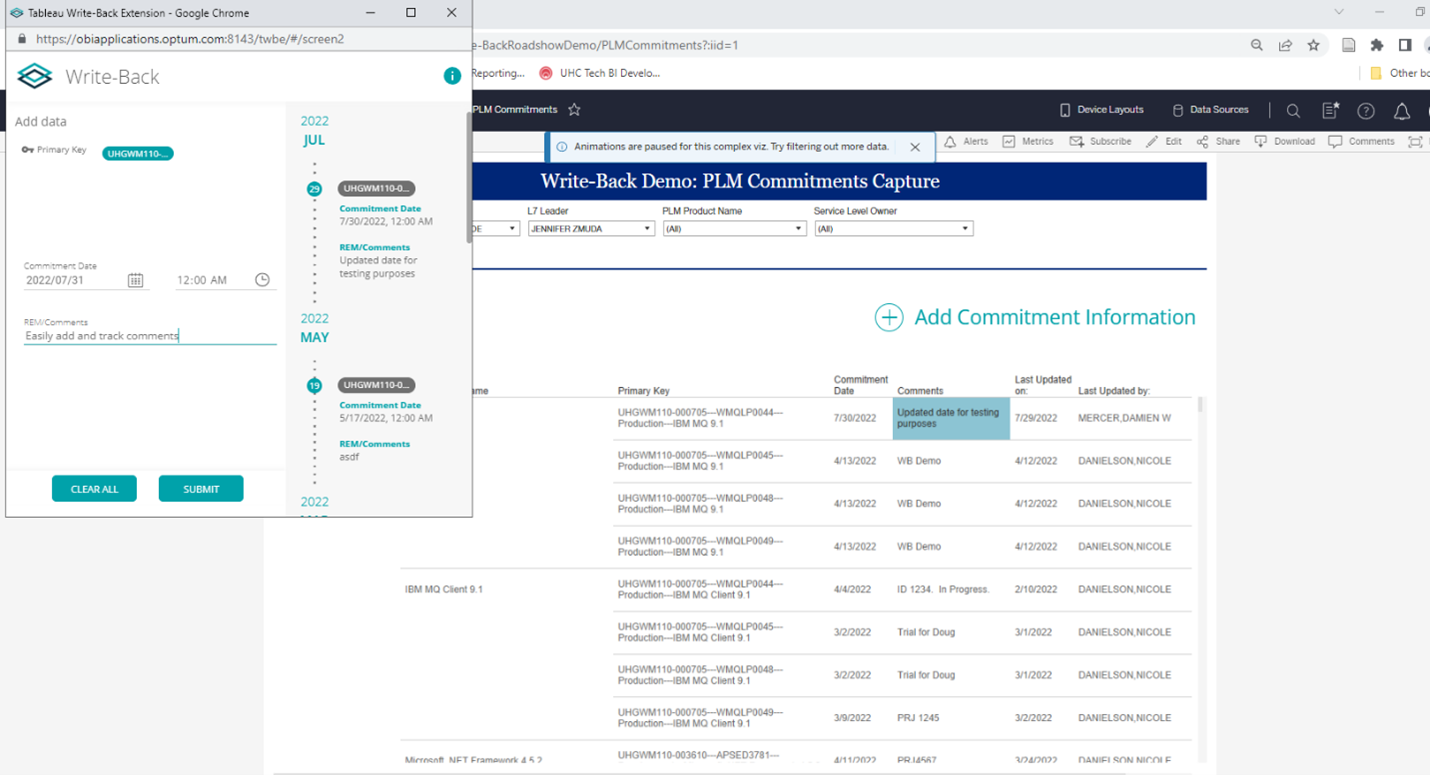This screenshot has height=775, width=1430.
Task: Click the Write-Back extension logo icon
Action: pos(33,75)
